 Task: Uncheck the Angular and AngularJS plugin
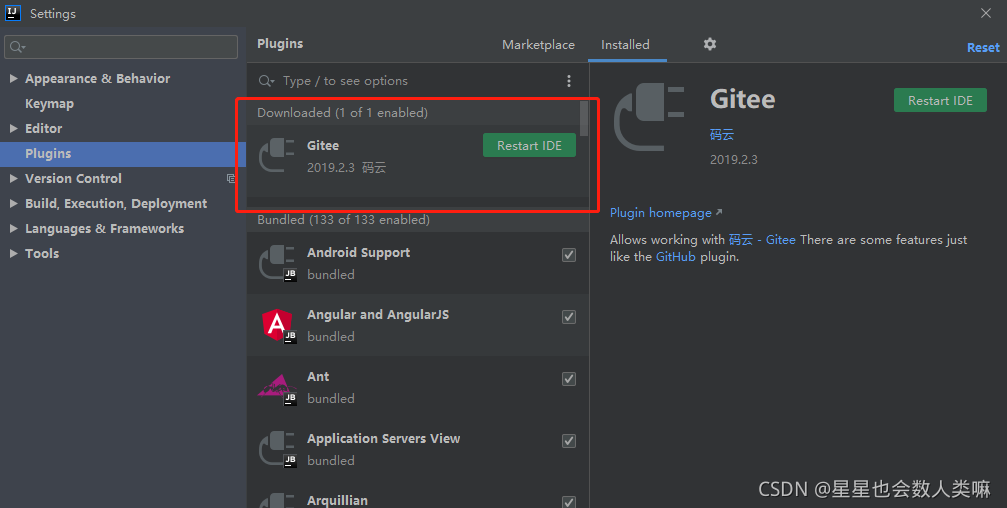[x=569, y=317]
